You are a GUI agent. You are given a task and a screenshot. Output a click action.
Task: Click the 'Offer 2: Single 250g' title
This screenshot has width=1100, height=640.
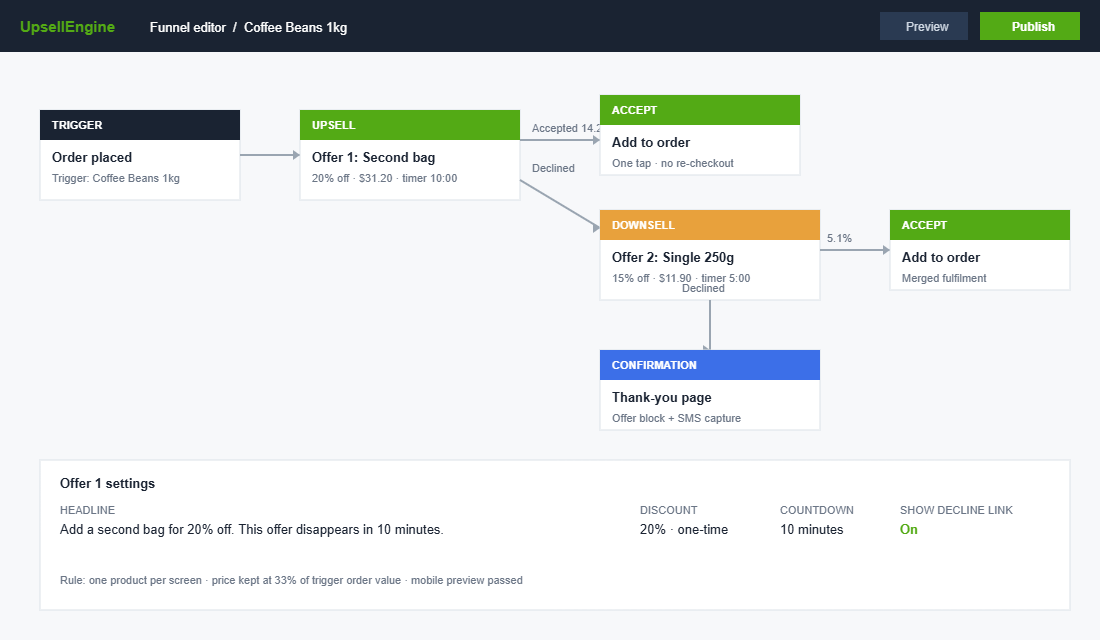tap(673, 258)
